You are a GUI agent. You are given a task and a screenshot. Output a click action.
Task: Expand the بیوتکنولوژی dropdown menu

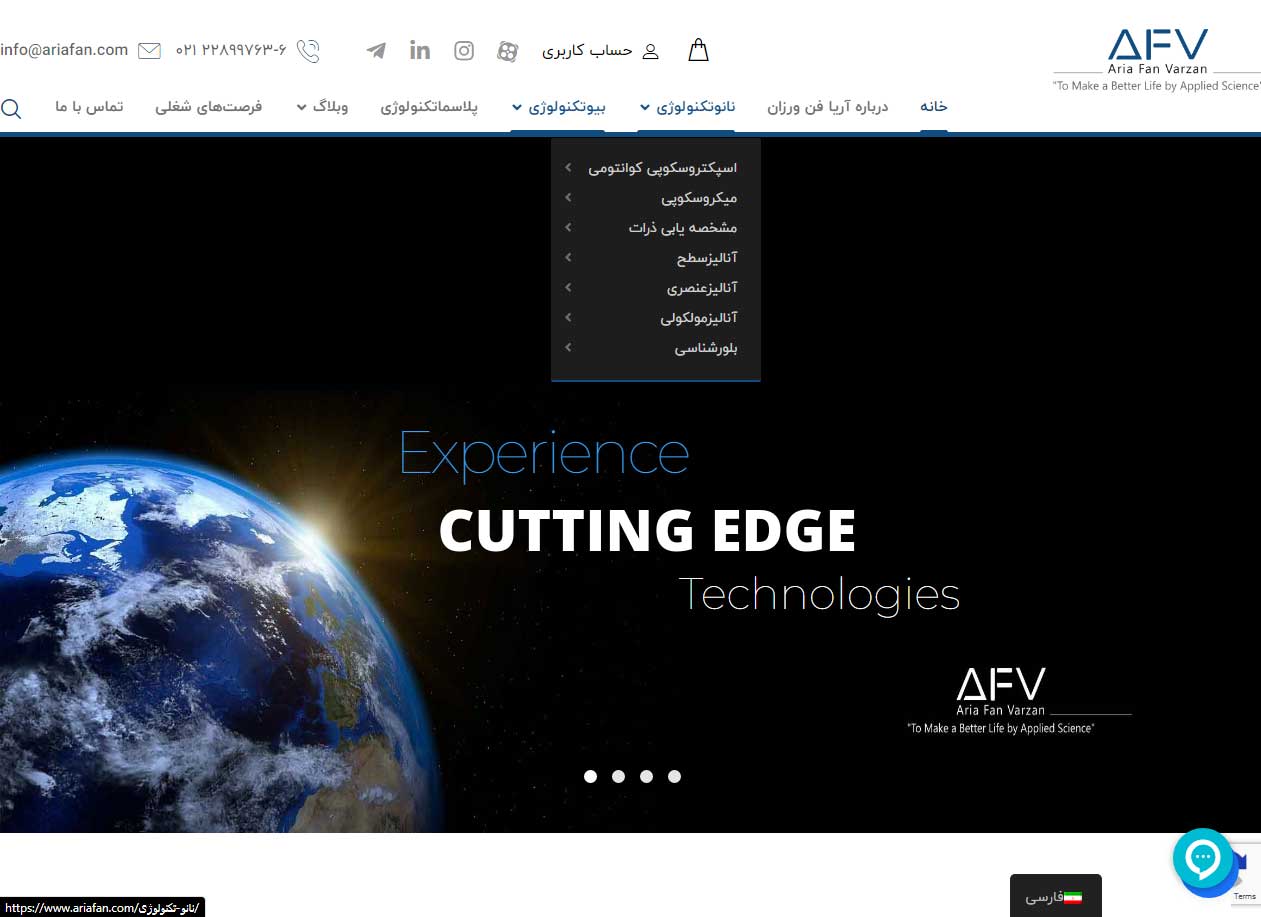[558, 107]
